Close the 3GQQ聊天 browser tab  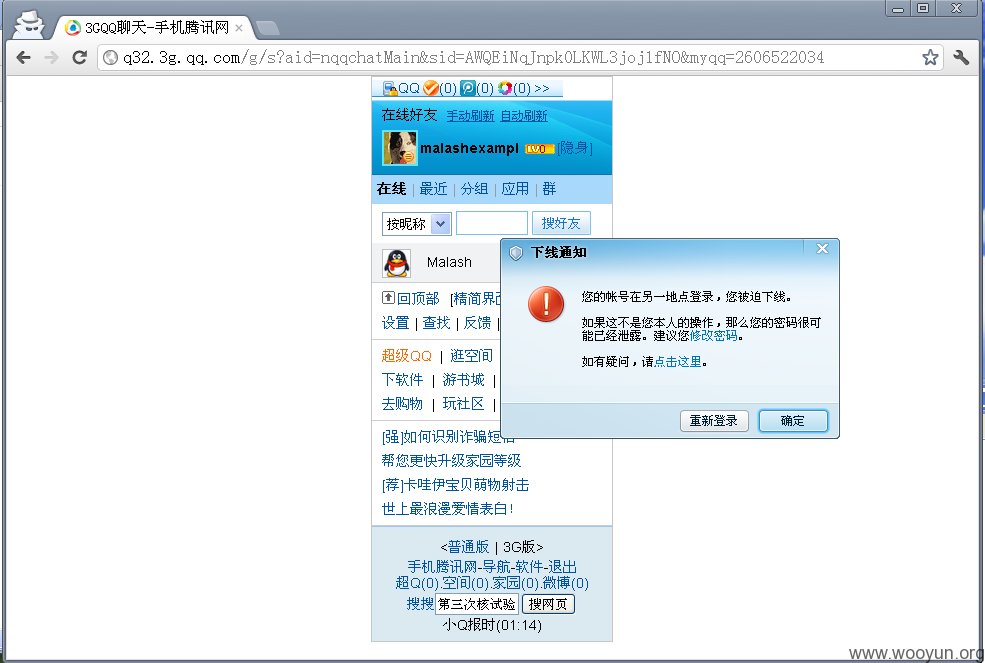coord(239,28)
